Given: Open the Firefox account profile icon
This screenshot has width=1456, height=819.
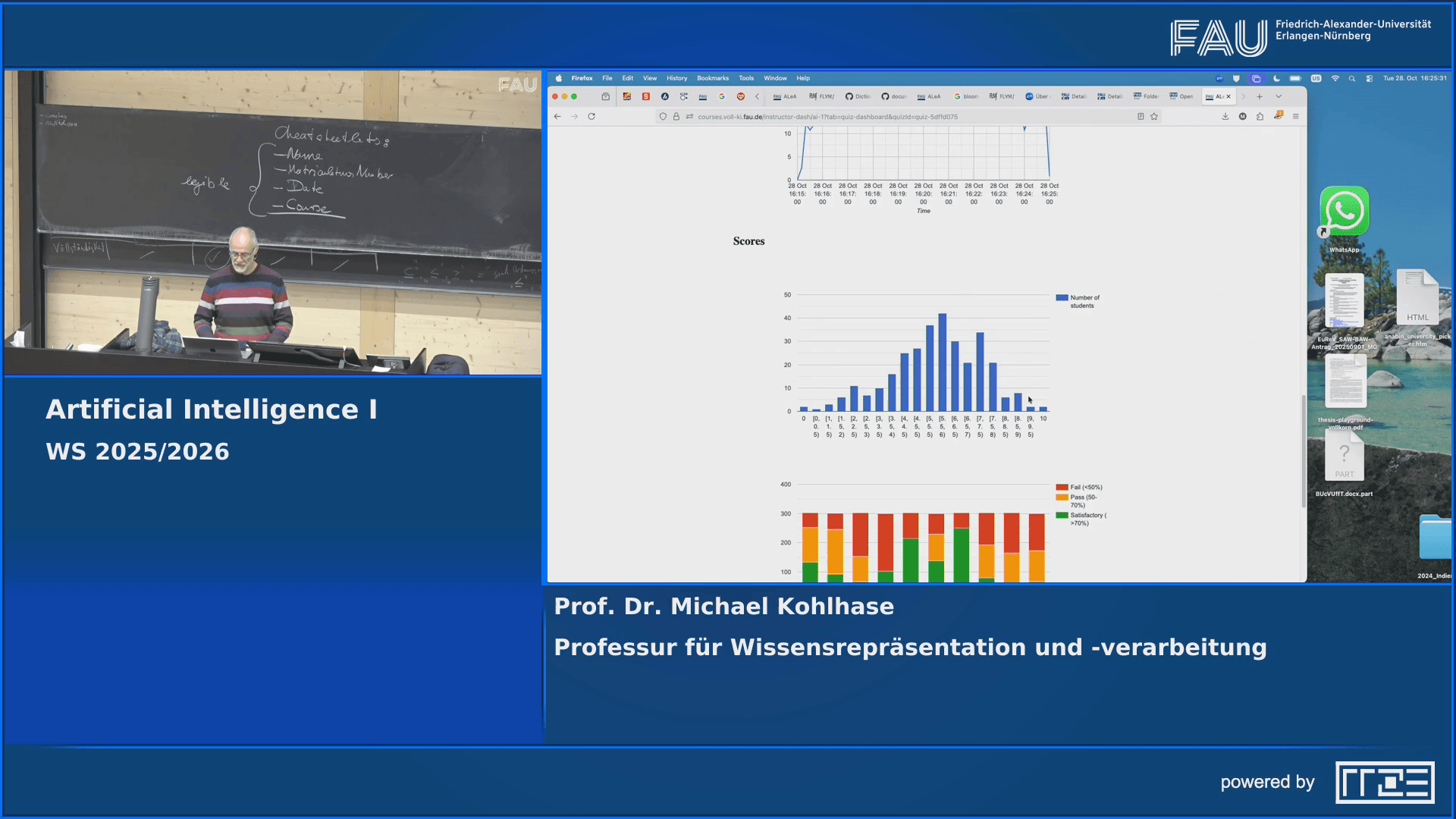Looking at the screenshot, I should (1241, 117).
